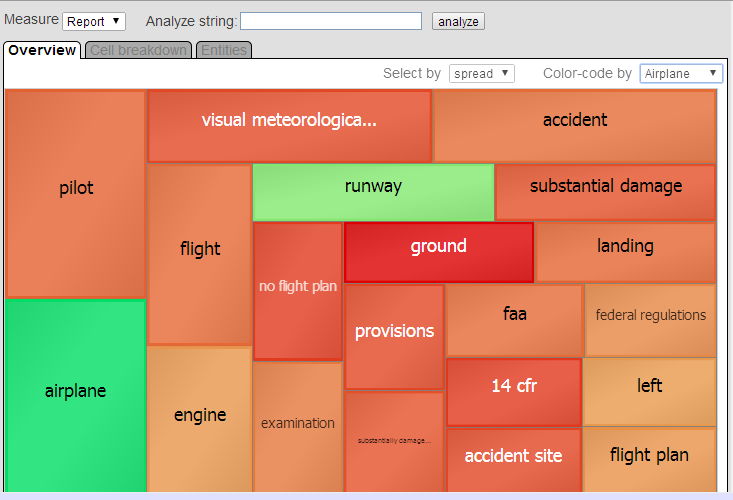Expand the Color-code by Airplane dropdown

(680, 73)
